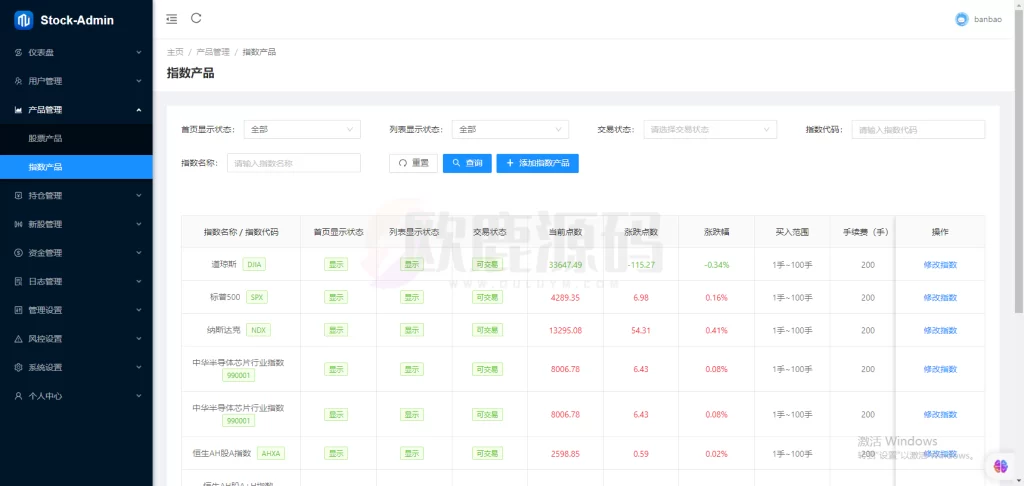
Task: Click the AHXA code tag
Action: [271, 453]
